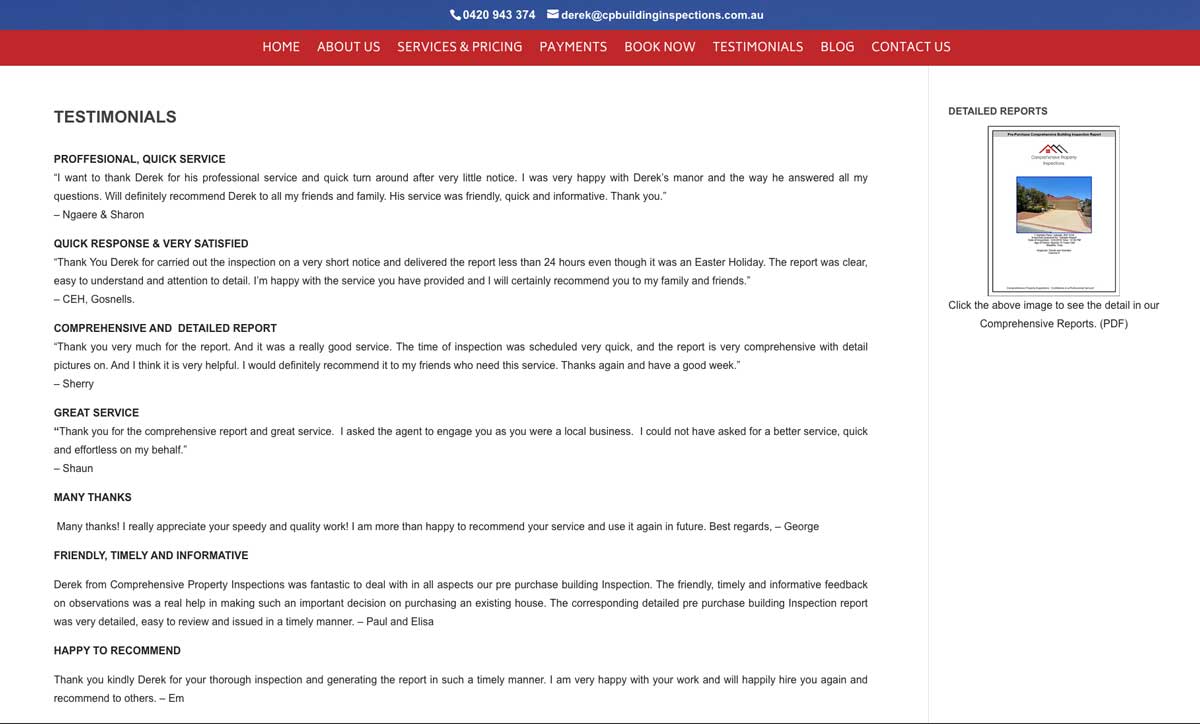1200x724 pixels.
Task: Call phone number 0420 943 374
Action: coord(498,15)
